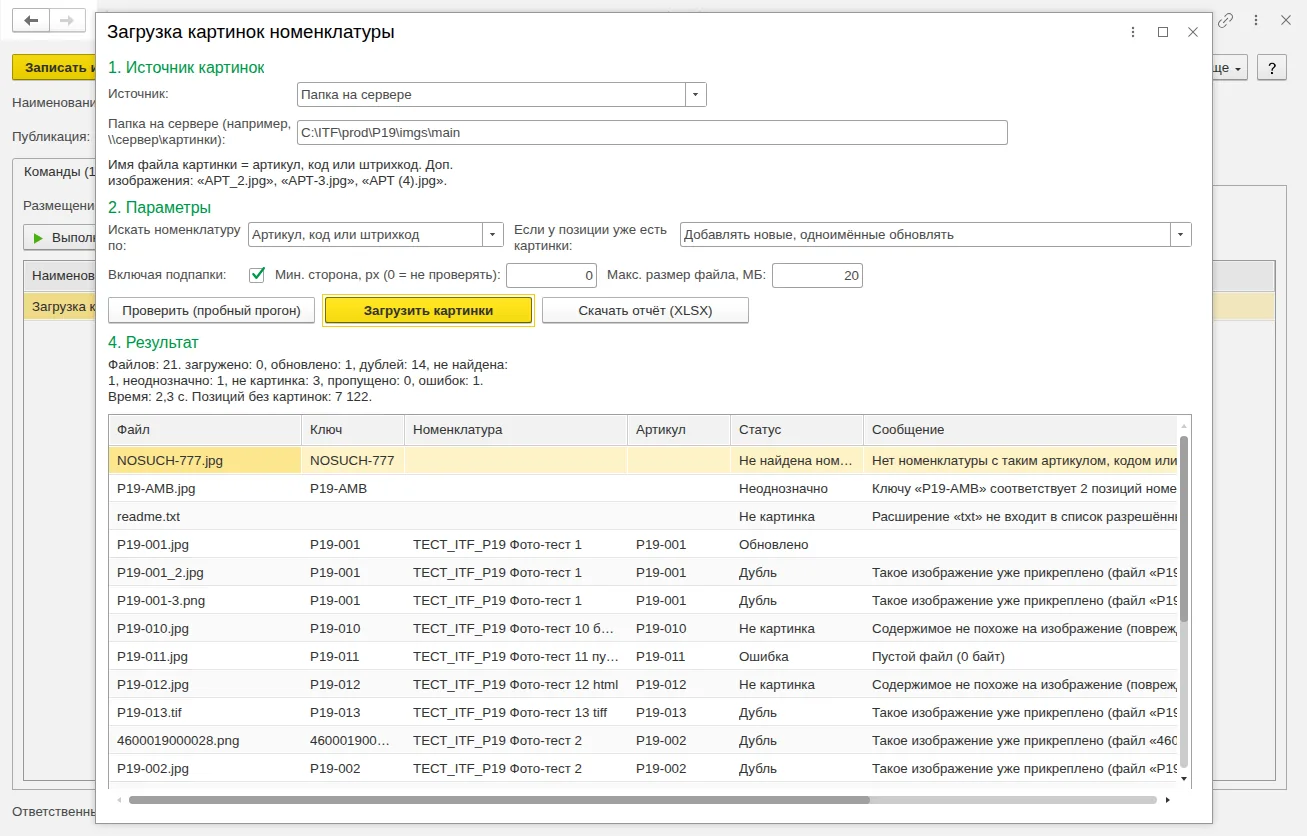Select the 'P19-AMB.jpg' file cell

point(205,488)
